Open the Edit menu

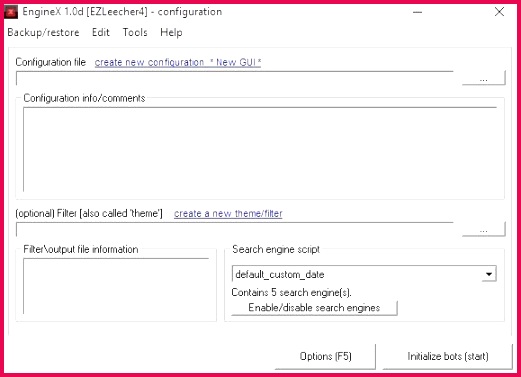tap(101, 32)
